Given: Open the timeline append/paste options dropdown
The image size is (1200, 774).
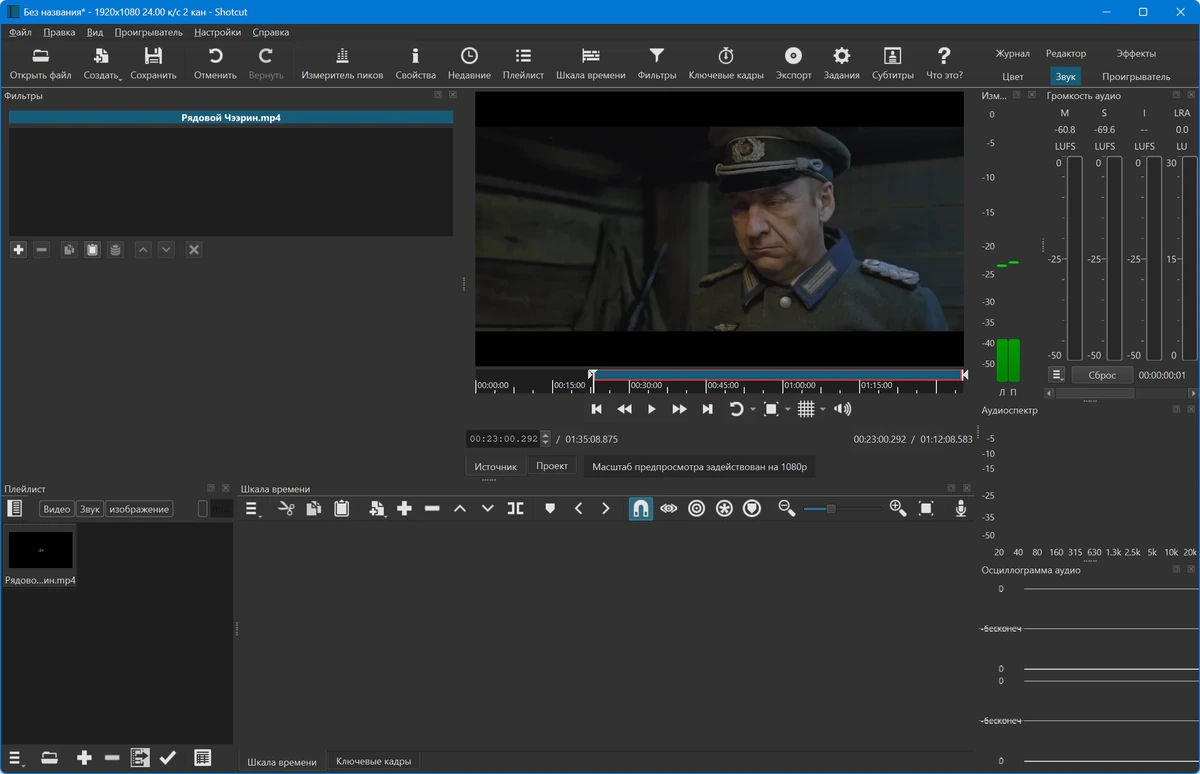Looking at the screenshot, I should click(377, 509).
